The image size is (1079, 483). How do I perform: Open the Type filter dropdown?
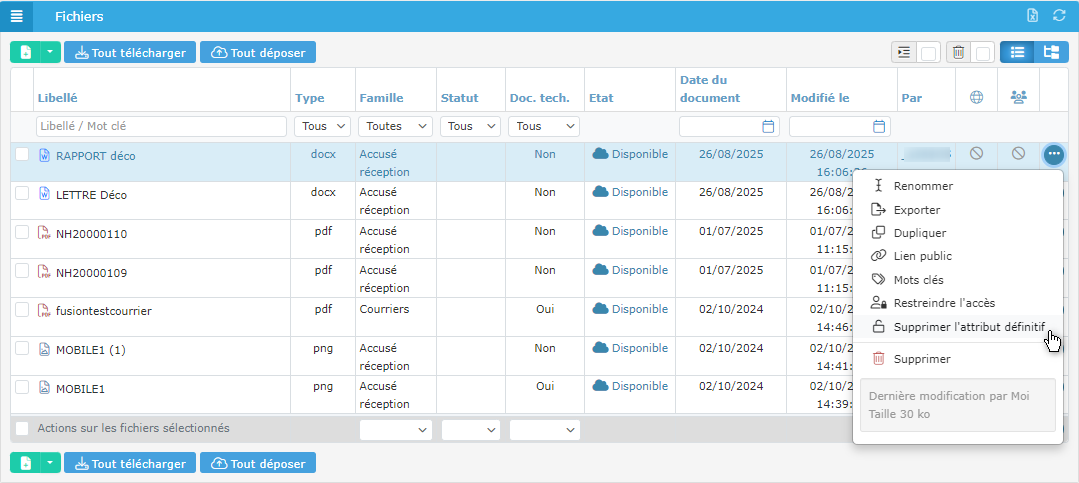coord(322,126)
